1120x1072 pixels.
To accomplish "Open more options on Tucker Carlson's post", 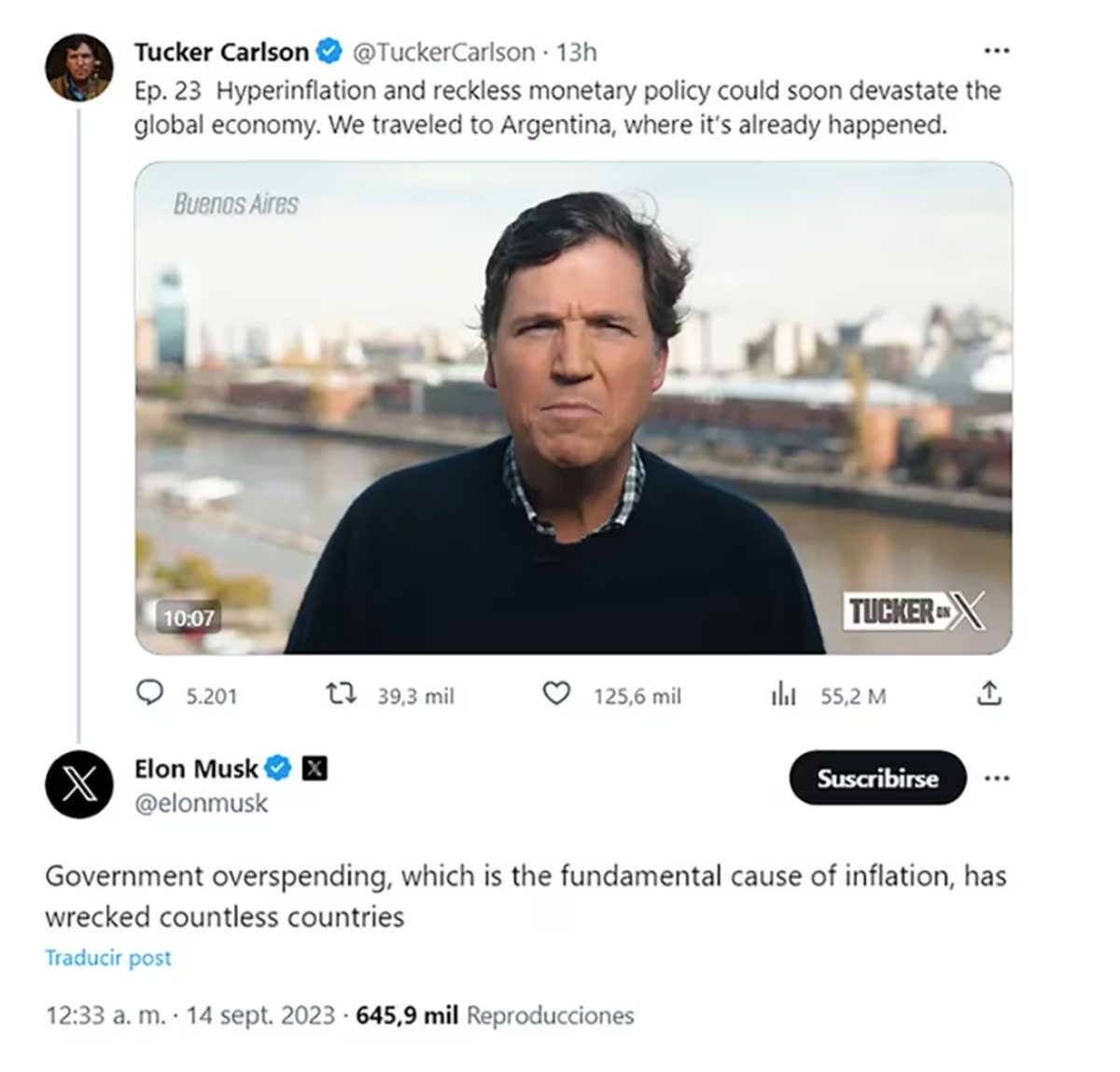I will 997,50.
